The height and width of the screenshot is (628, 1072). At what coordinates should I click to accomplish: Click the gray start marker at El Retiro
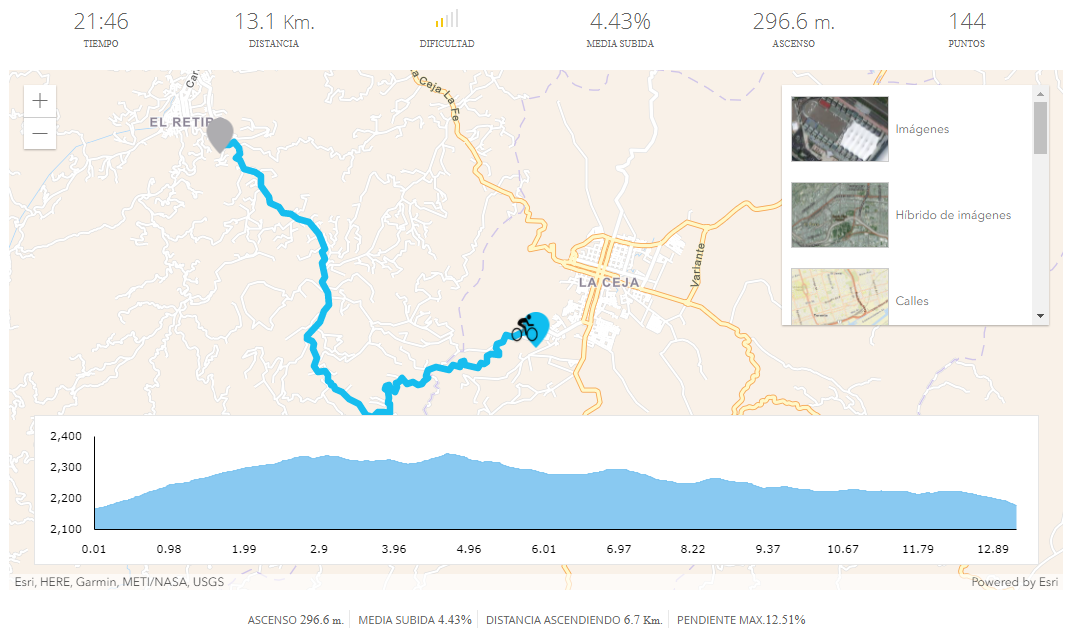pyautogui.click(x=220, y=135)
